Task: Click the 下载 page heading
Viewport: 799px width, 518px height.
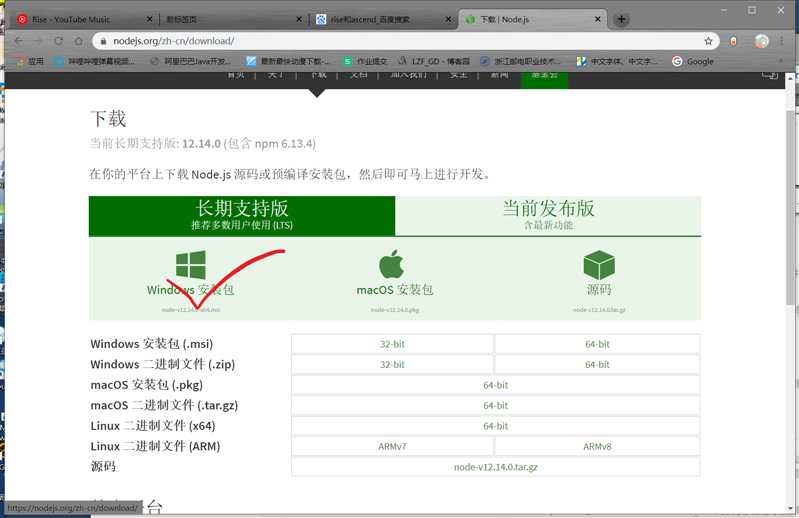Action: (x=108, y=119)
